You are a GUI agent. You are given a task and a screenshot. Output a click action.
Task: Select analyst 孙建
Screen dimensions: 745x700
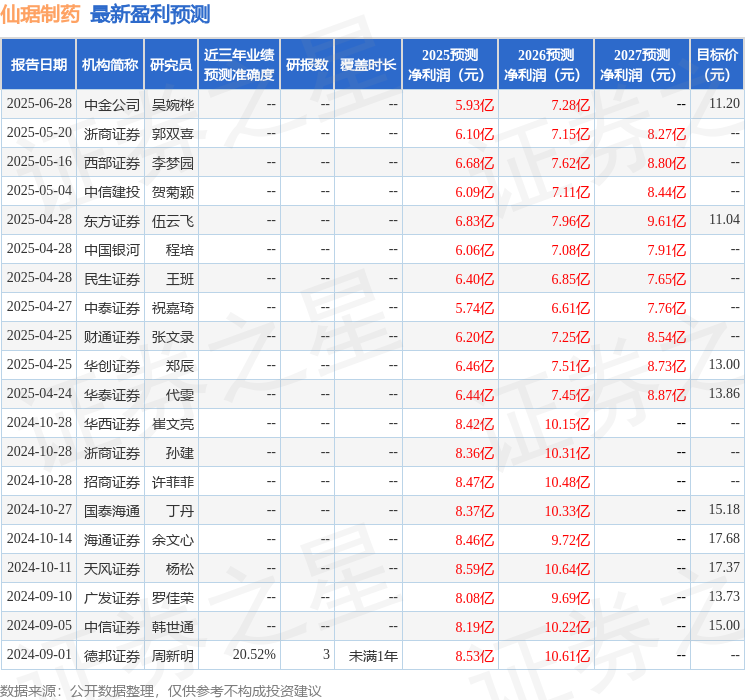(180, 453)
